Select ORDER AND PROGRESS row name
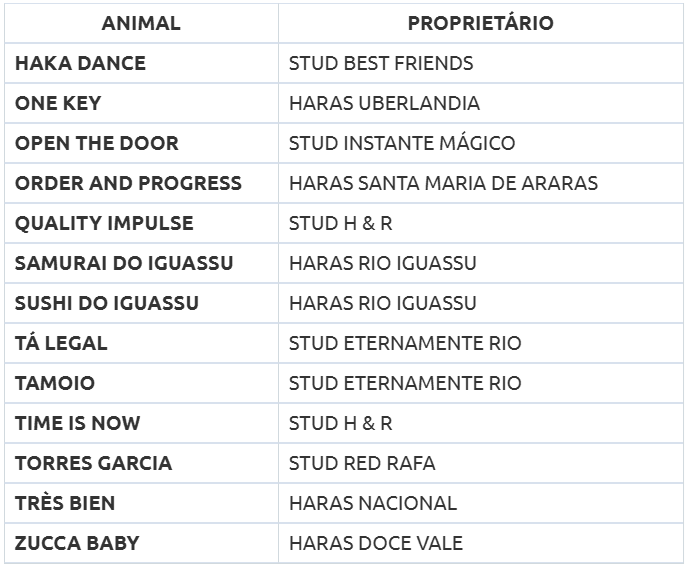Screen dimensions: 686x567 128,183
